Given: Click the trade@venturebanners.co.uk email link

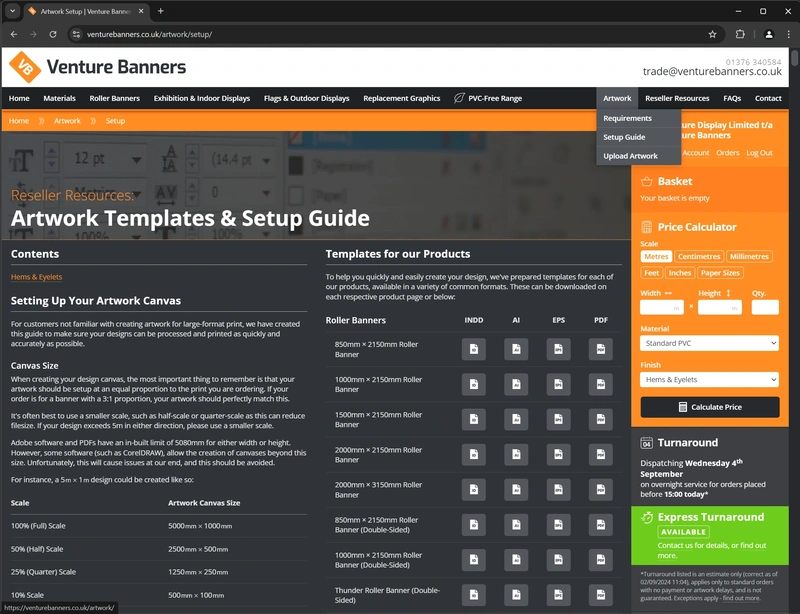Looking at the screenshot, I should [x=712, y=71].
